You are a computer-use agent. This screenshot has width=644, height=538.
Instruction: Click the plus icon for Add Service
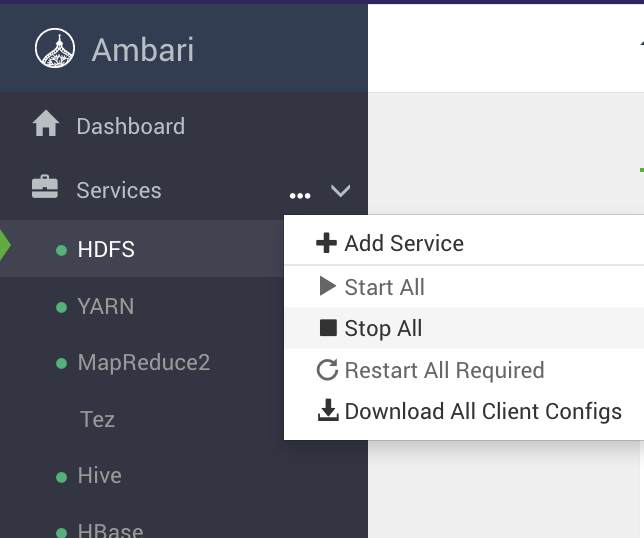tap(327, 243)
